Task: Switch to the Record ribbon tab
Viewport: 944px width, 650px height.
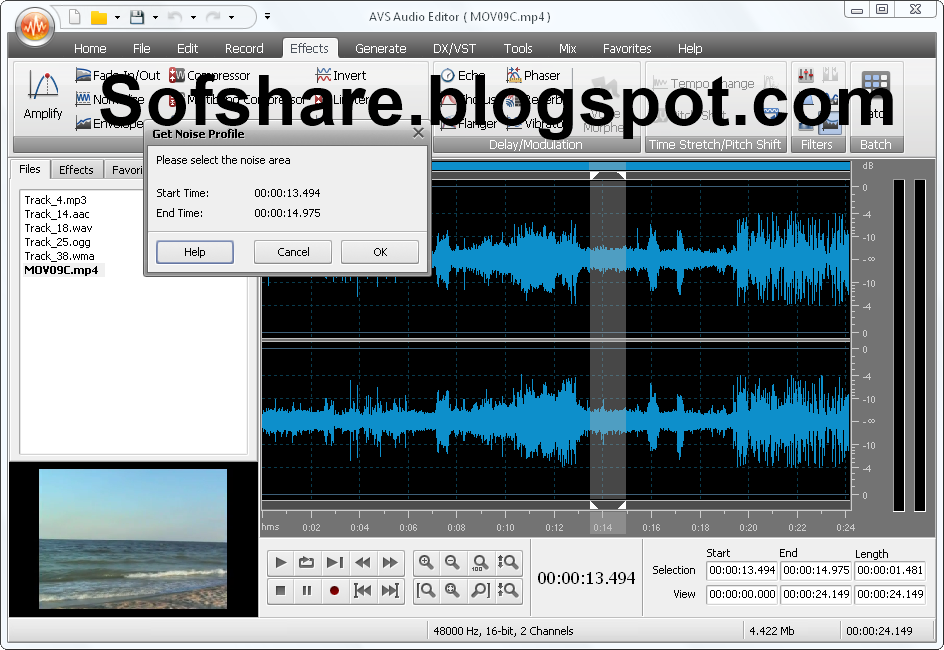Action: point(244,48)
